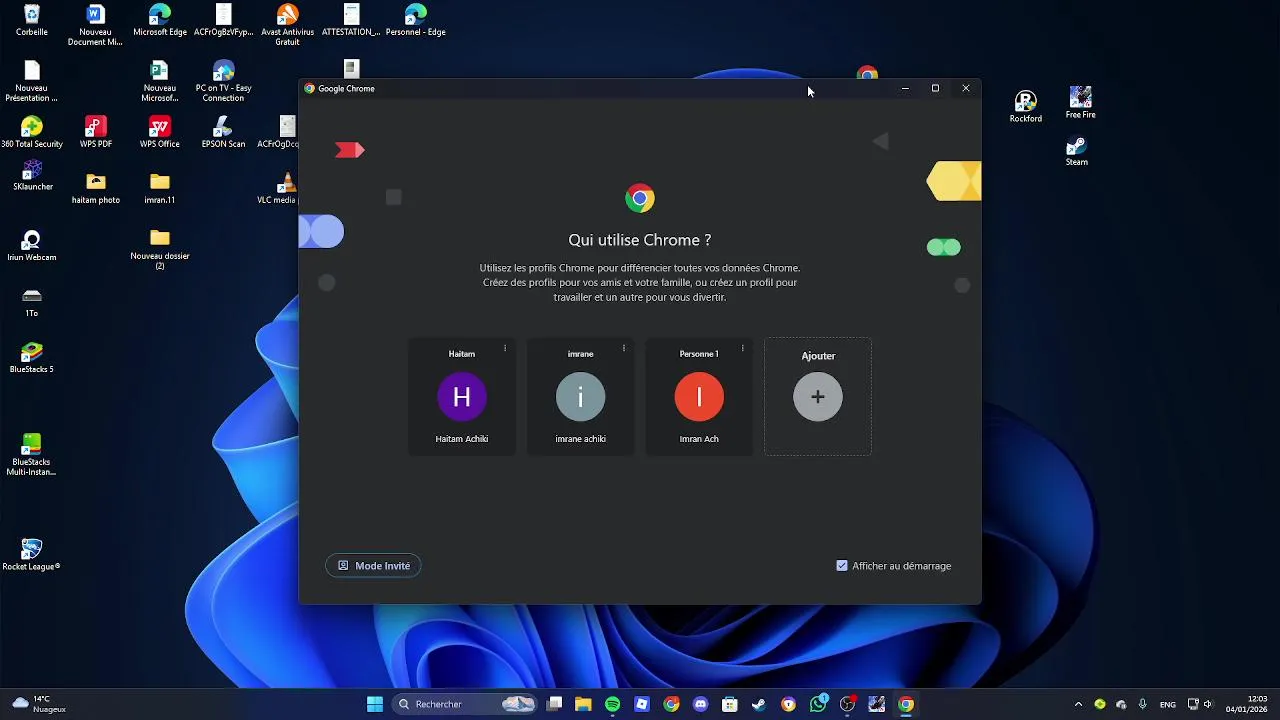The height and width of the screenshot is (720, 1280).
Task: Close the Google Chrome profile window
Action: [x=966, y=88]
